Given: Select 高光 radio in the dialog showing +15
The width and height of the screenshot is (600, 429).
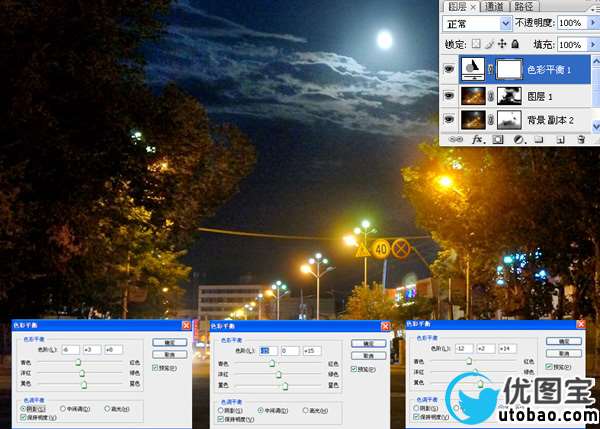Looking at the screenshot, I should [x=305, y=410].
